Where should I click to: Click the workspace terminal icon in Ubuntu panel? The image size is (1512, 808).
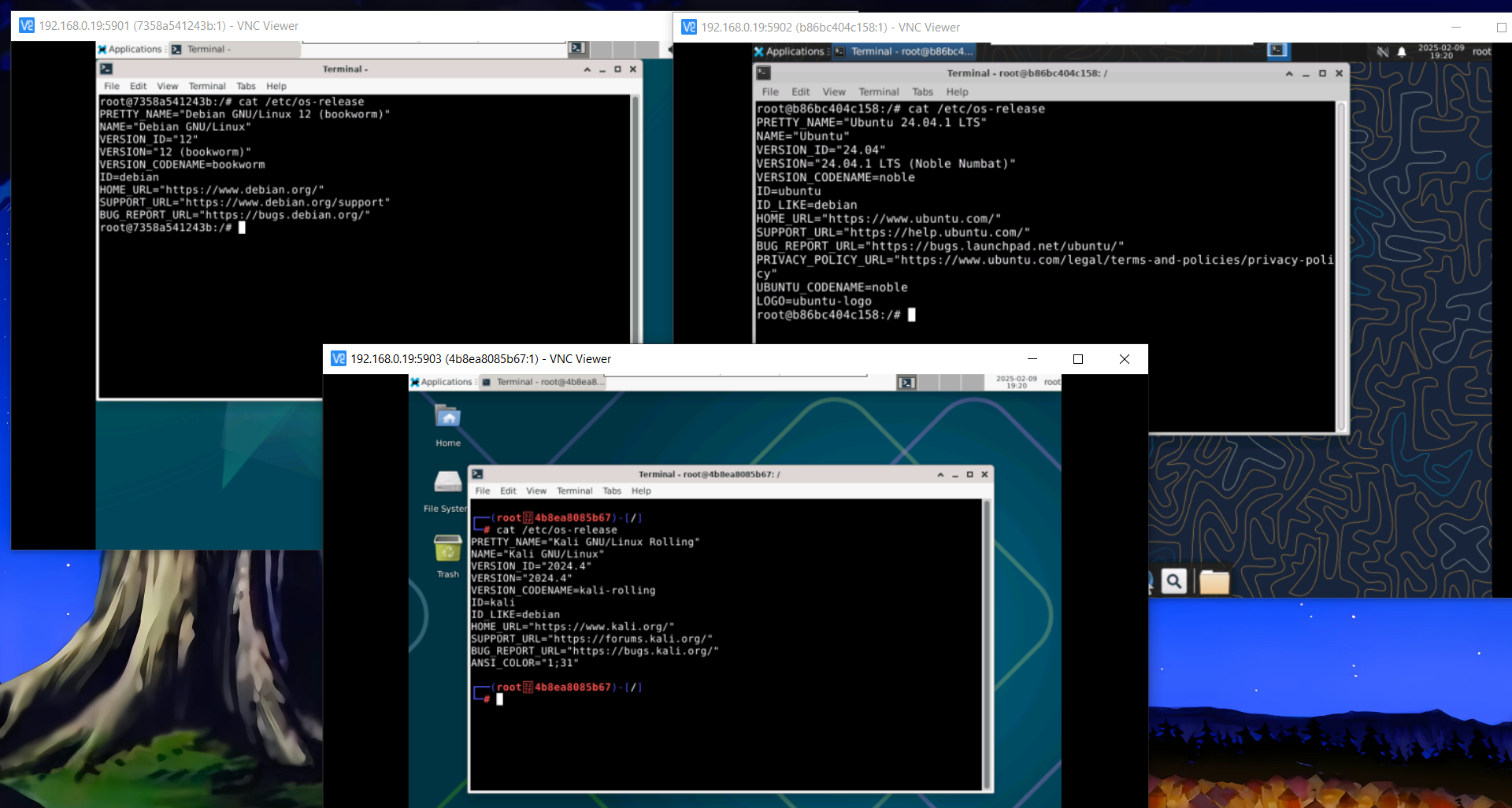coord(1277,50)
